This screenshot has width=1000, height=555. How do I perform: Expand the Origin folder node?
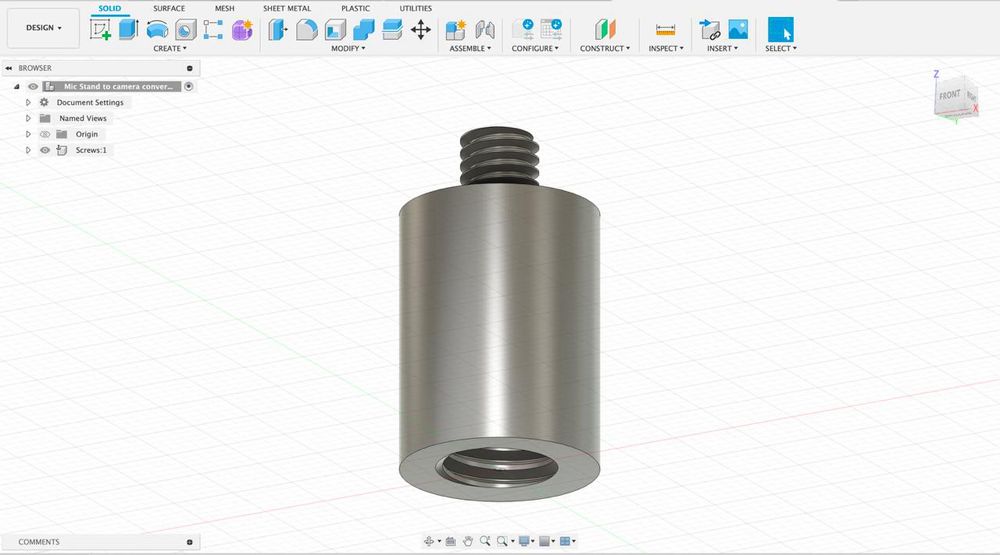point(28,134)
